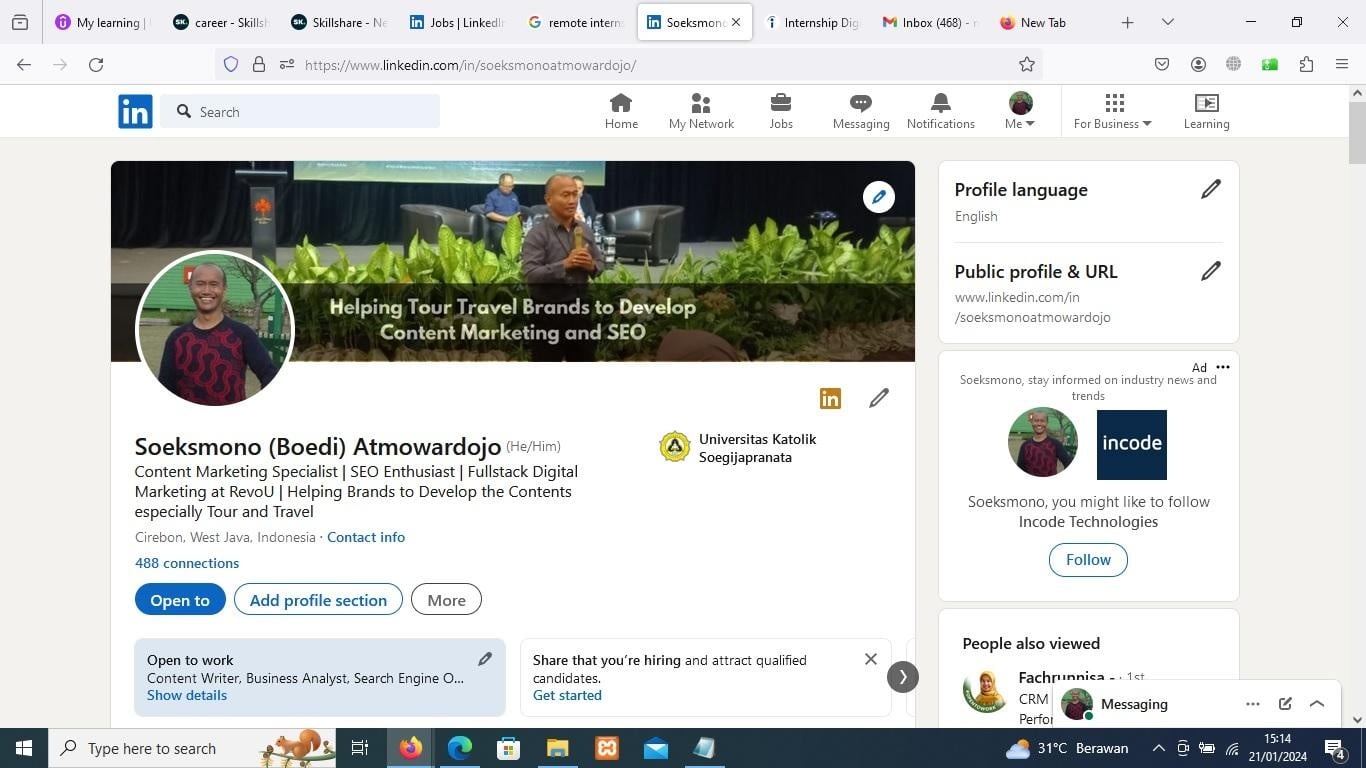Image resolution: width=1366 pixels, height=768 pixels.
Task: Open Microsoft Edge from the taskbar
Action: (459, 748)
